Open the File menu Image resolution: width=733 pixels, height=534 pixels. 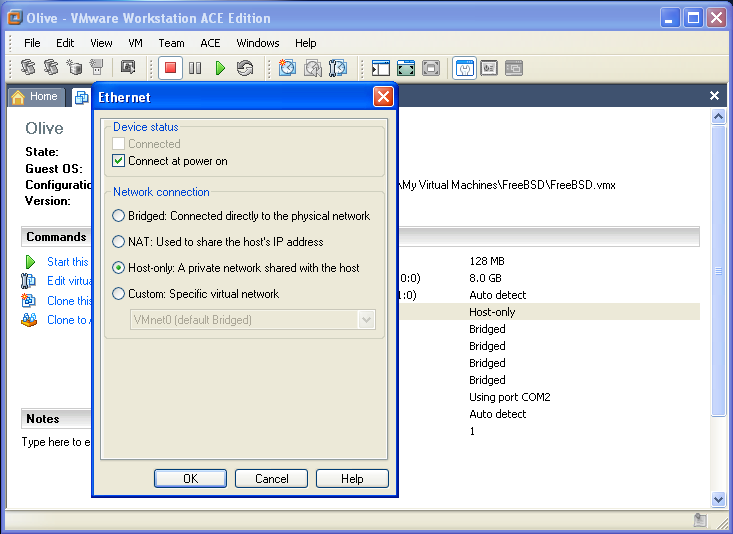click(32, 43)
